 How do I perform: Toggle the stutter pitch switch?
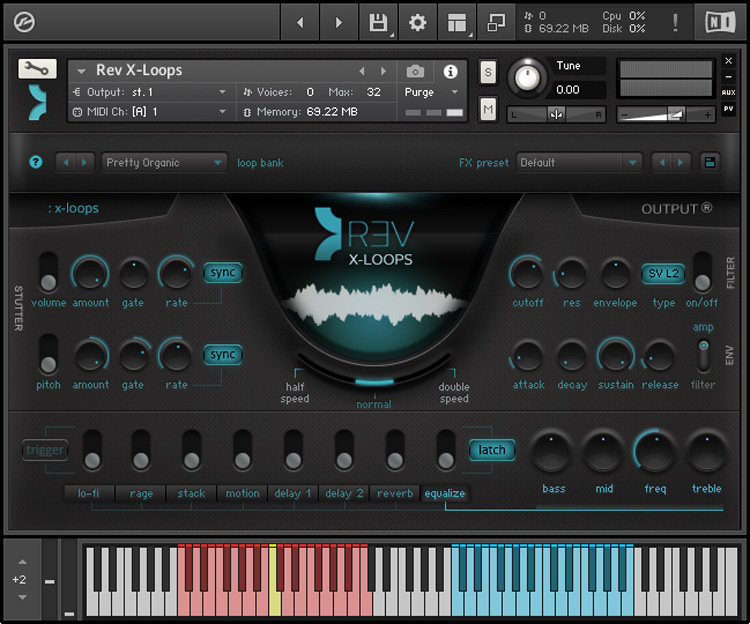48,354
